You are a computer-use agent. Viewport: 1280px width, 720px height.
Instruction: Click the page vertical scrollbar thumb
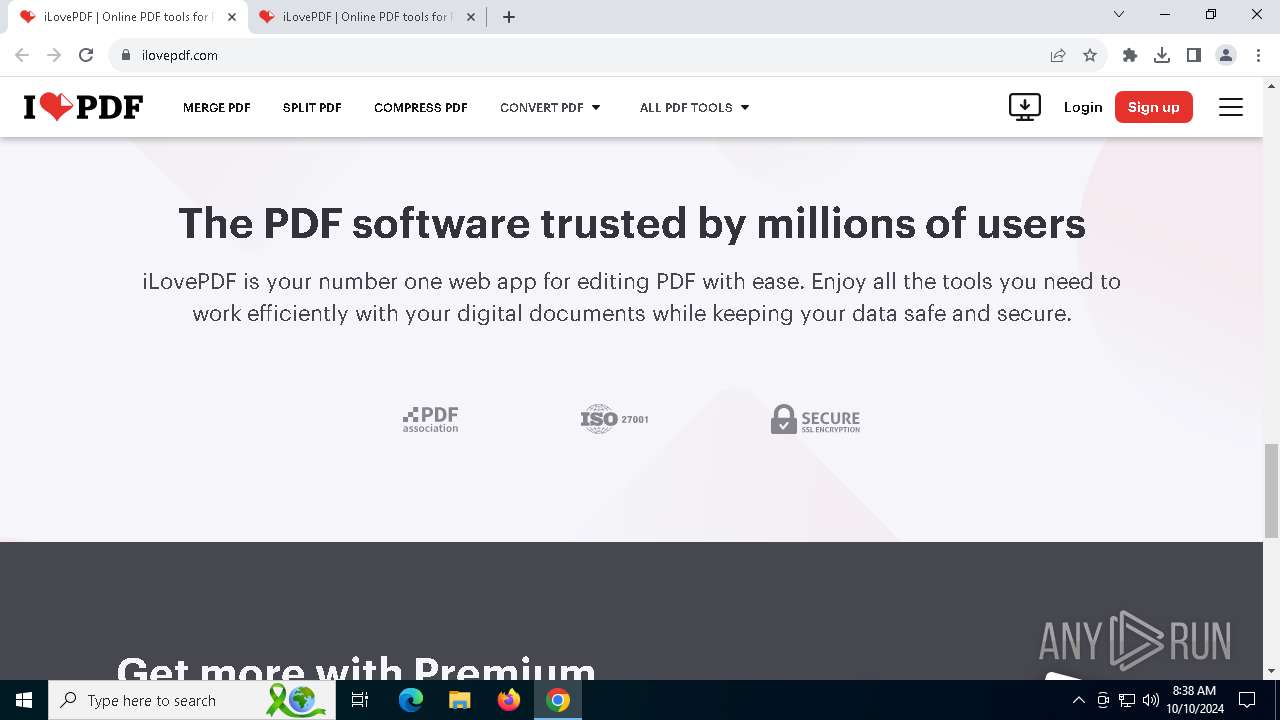(1272, 491)
